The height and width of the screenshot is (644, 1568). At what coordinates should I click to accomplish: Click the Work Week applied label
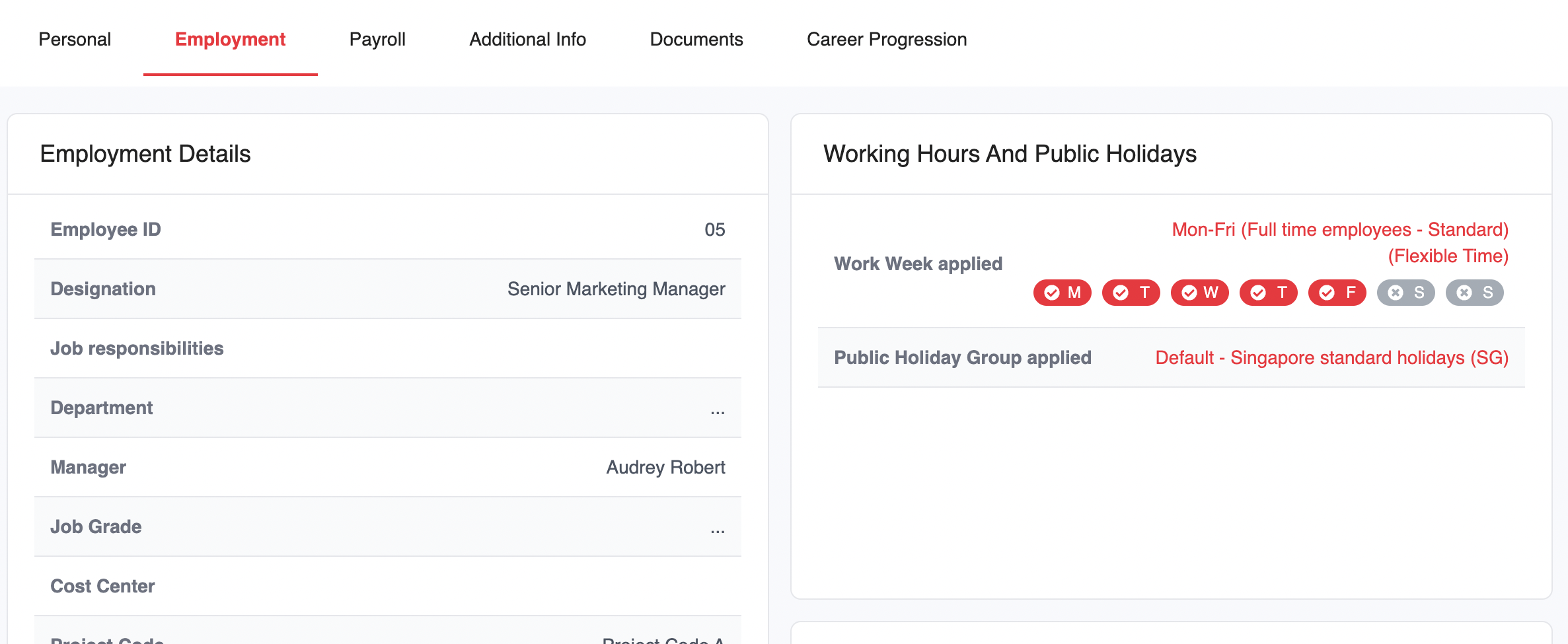(x=918, y=264)
